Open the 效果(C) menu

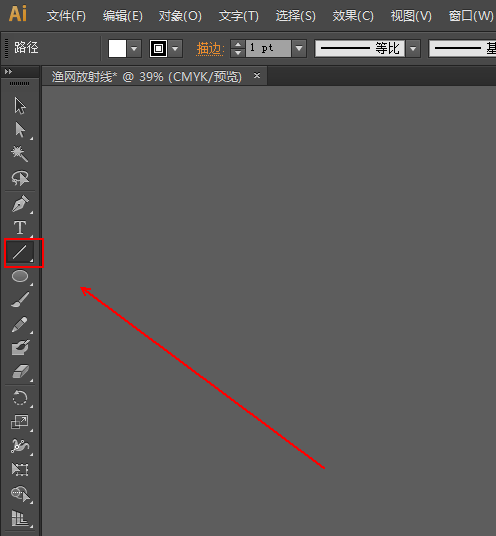pyautogui.click(x=353, y=16)
